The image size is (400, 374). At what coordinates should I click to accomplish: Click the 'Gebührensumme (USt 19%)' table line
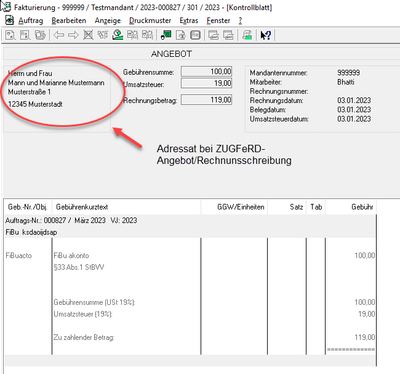coord(94,302)
